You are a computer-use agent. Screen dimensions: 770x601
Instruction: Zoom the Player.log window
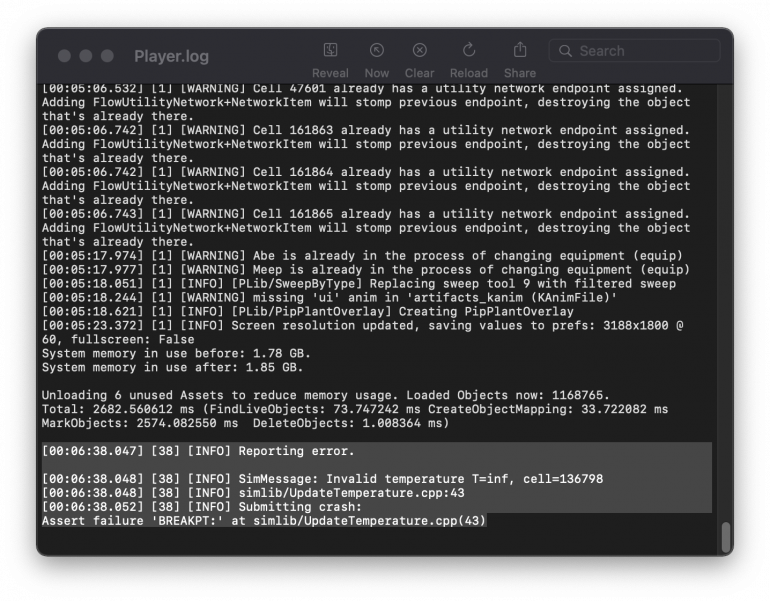[107, 56]
